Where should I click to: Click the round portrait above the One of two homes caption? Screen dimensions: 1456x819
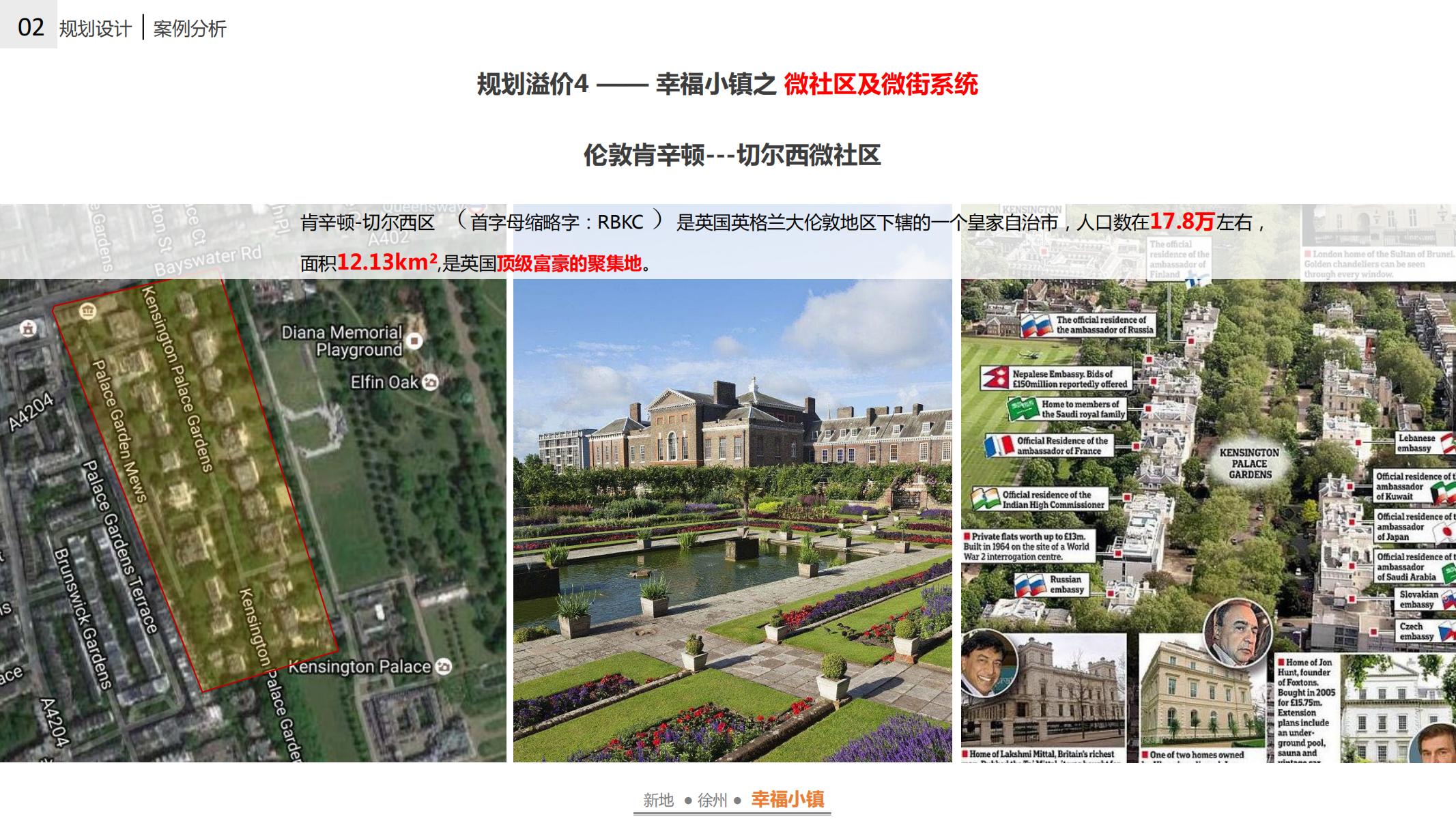(1238, 633)
